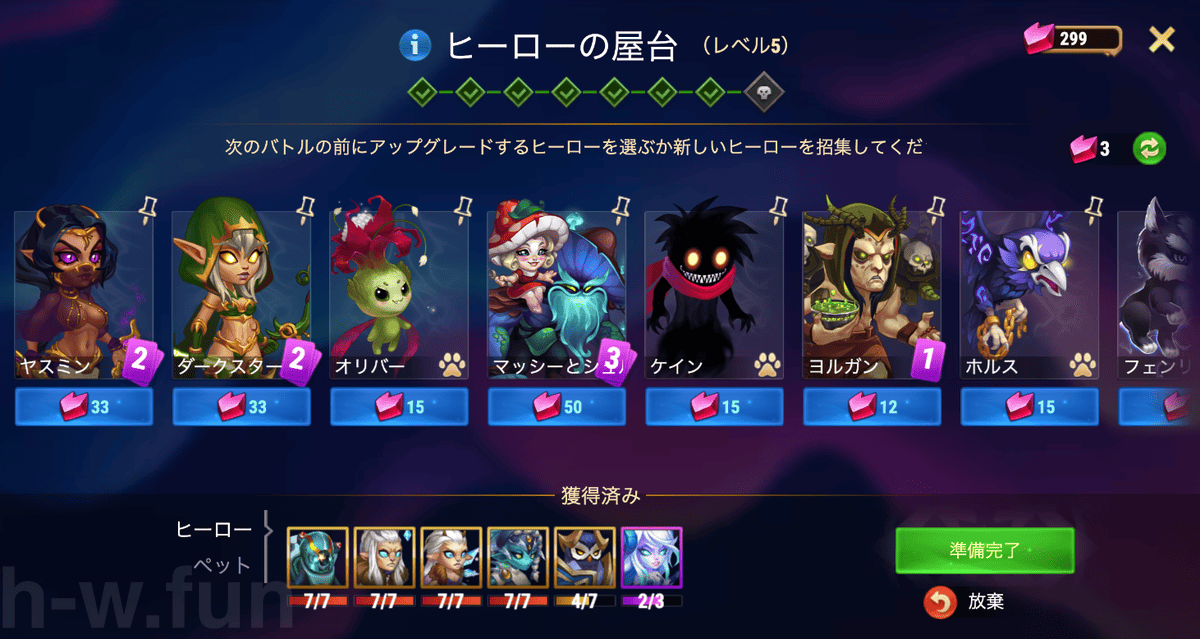Buy マッシーとシュルーム for 50 tickets

click(x=557, y=407)
